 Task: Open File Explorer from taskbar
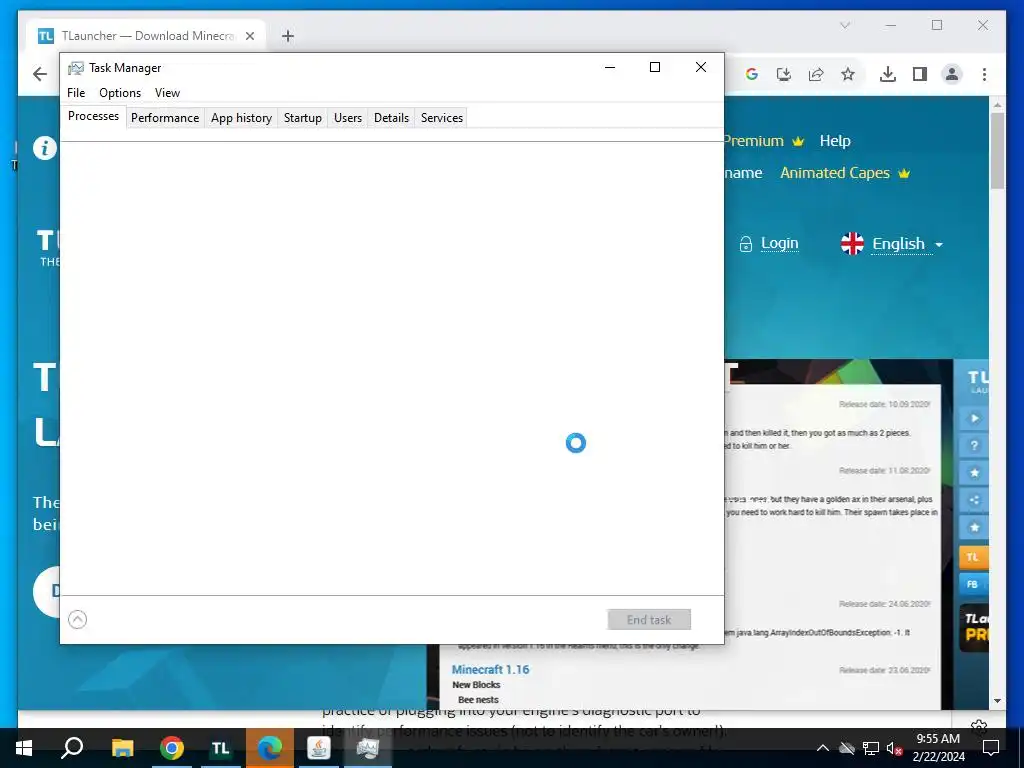coord(122,748)
